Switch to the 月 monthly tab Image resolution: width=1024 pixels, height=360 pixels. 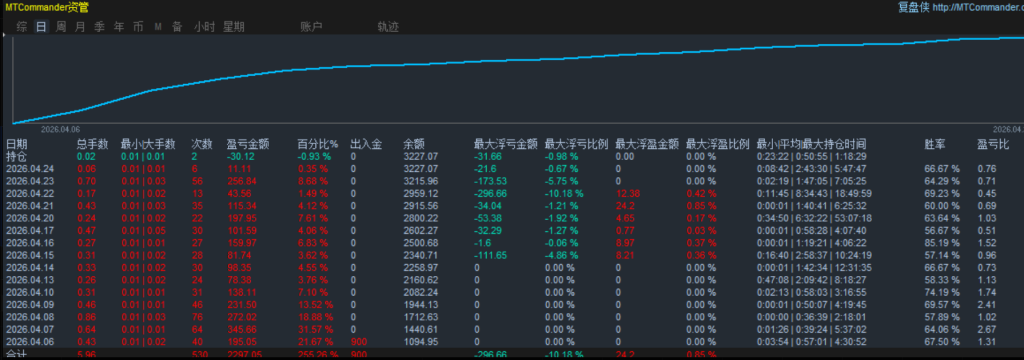coord(80,27)
